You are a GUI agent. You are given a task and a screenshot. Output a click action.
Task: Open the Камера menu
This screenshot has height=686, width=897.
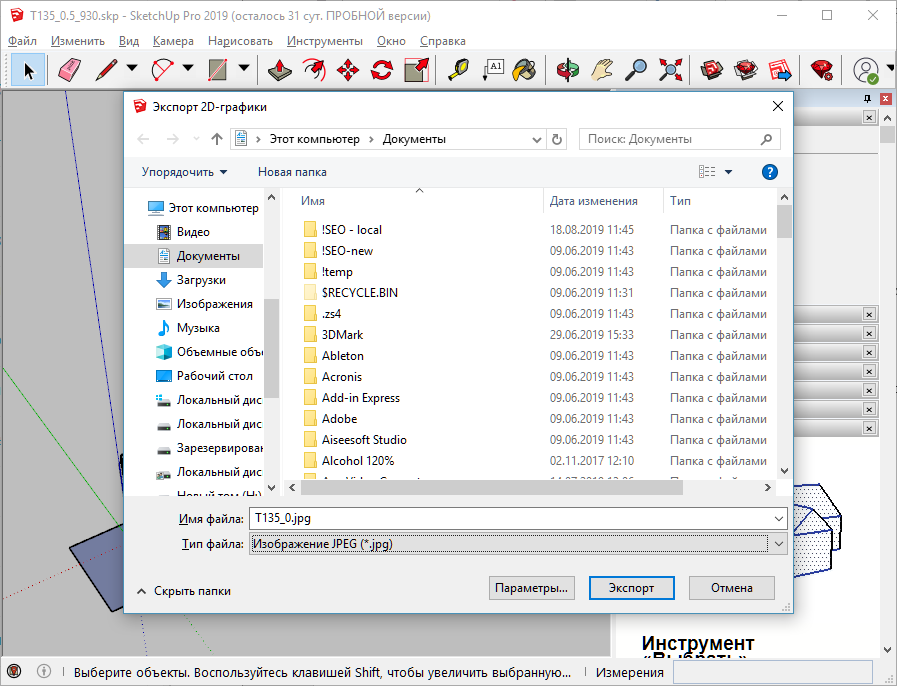point(173,41)
